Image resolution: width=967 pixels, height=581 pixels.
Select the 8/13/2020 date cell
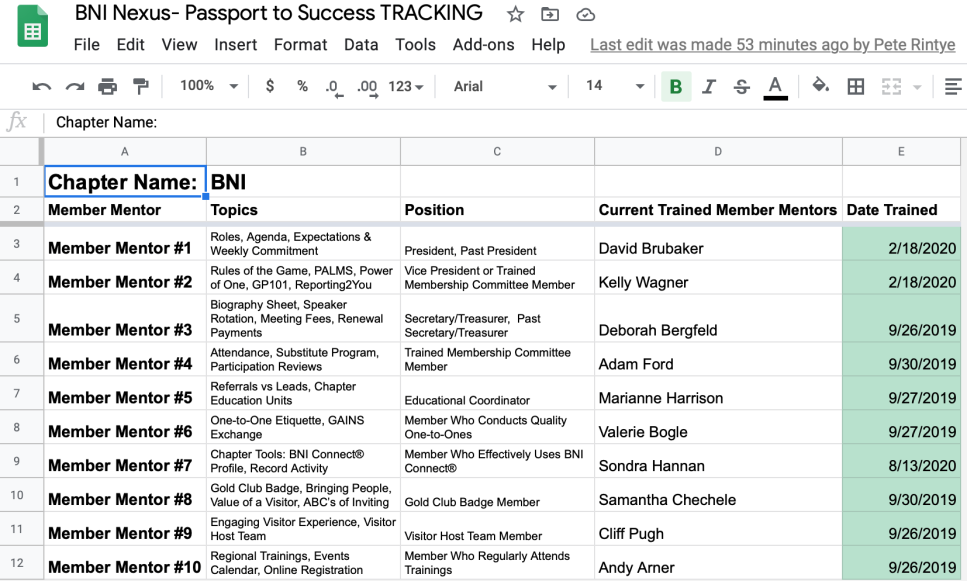click(901, 461)
